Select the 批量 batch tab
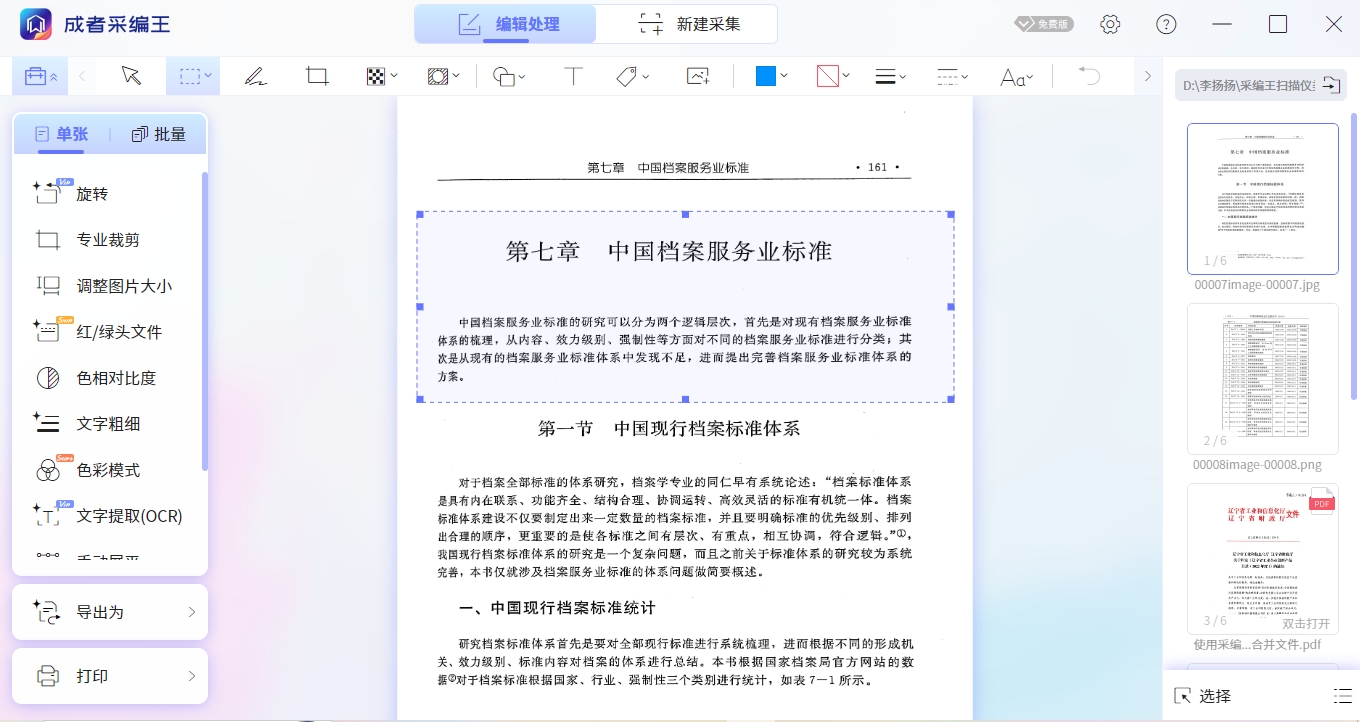1360x722 pixels. [x=158, y=134]
